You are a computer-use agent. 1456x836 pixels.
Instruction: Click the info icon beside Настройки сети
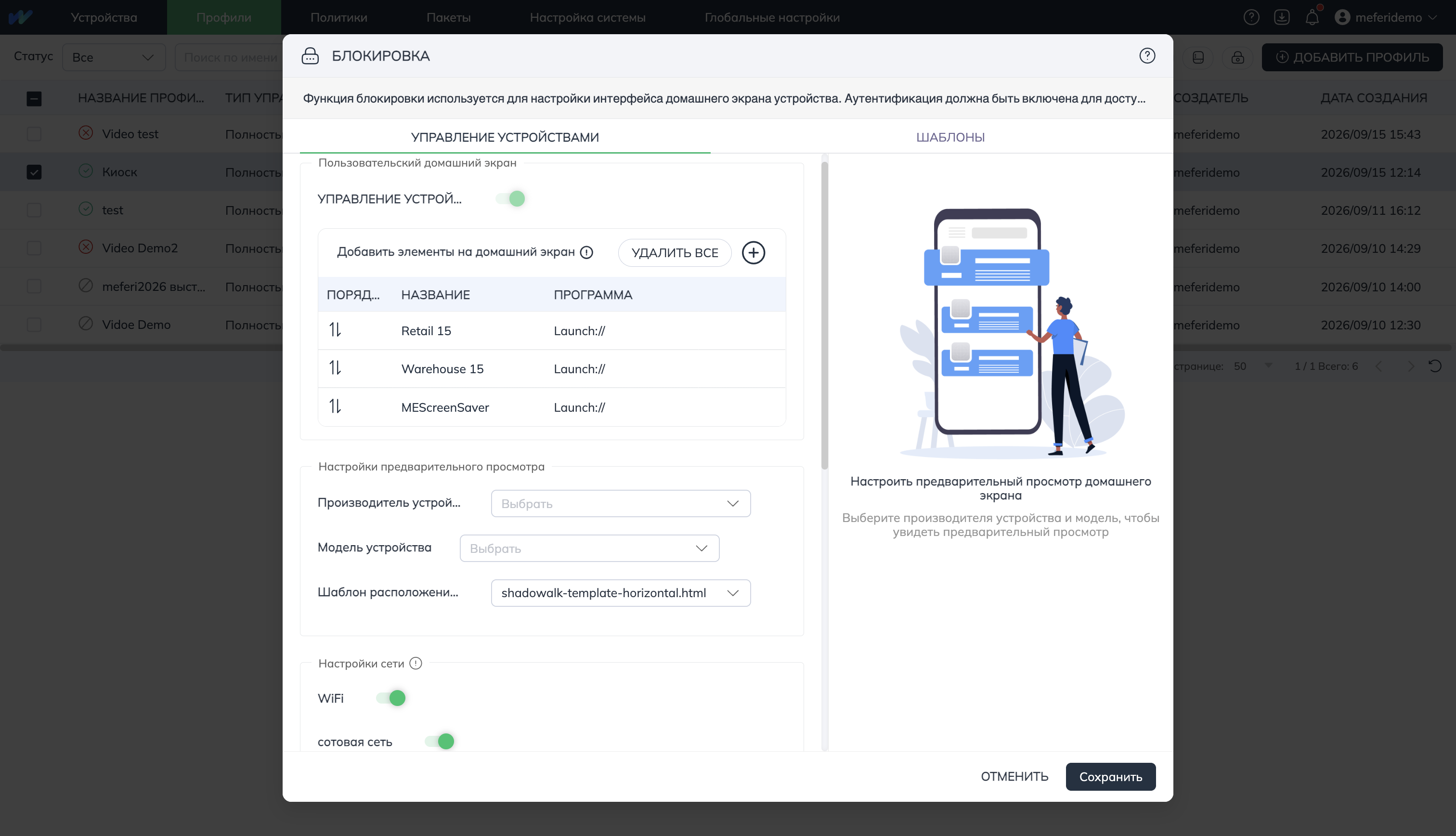point(416,663)
